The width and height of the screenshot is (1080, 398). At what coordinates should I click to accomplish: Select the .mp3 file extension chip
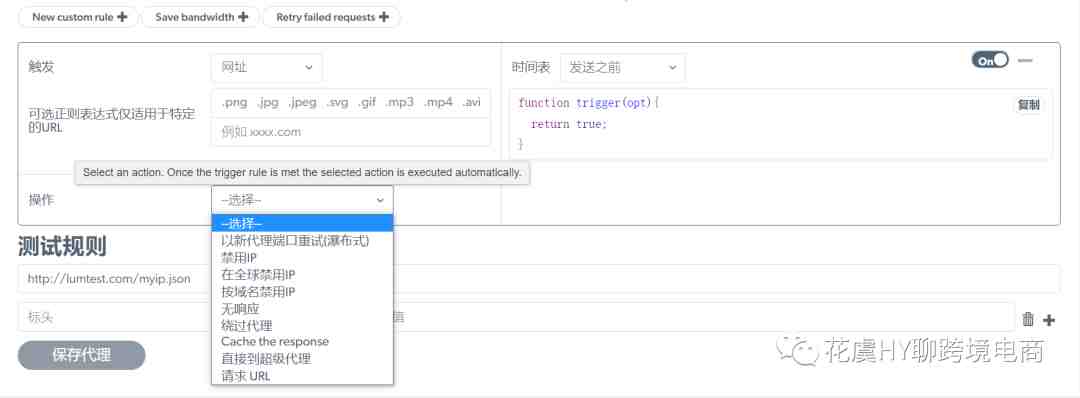(x=399, y=103)
